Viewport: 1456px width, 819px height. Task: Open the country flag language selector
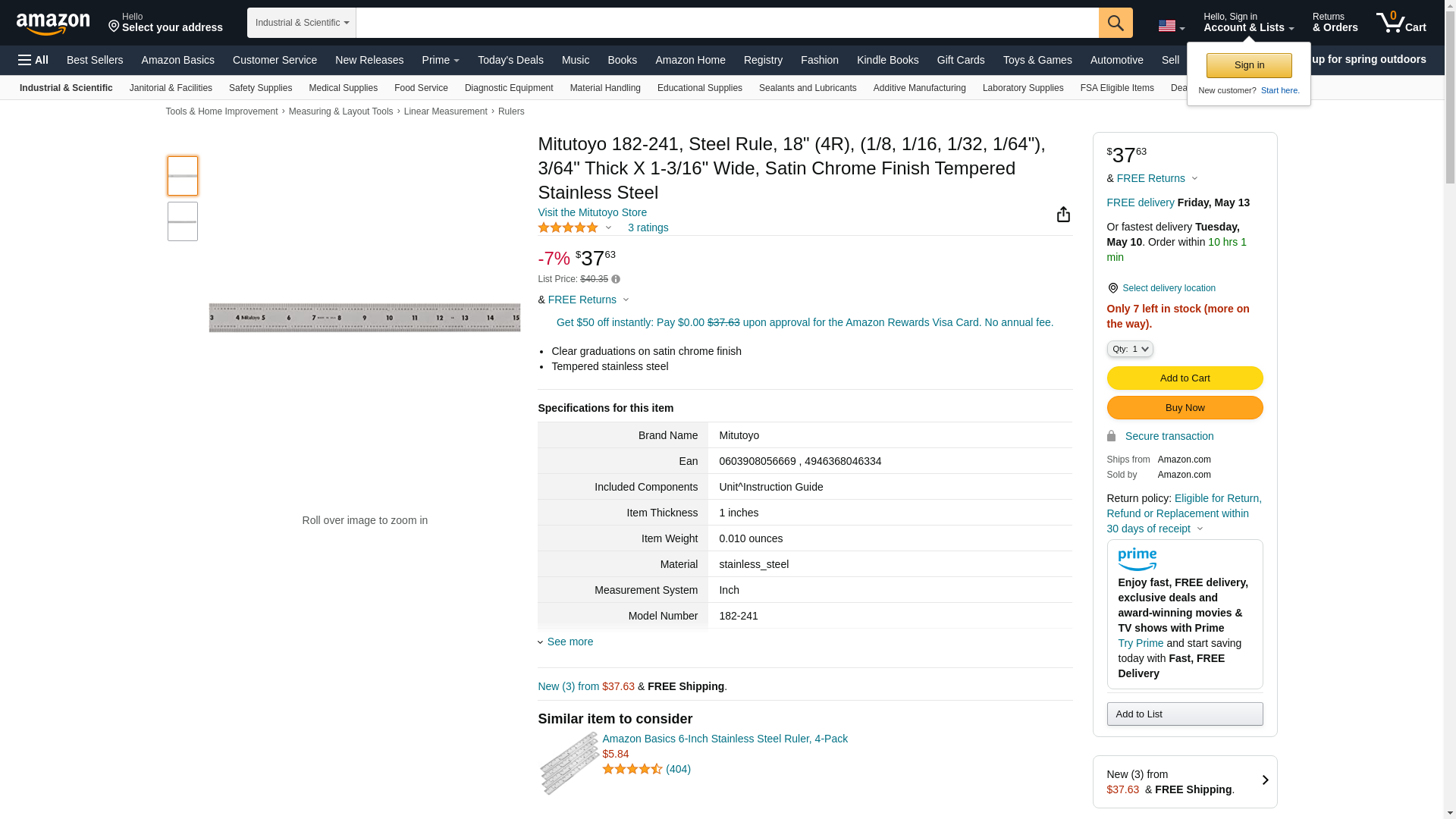click(x=1170, y=27)
